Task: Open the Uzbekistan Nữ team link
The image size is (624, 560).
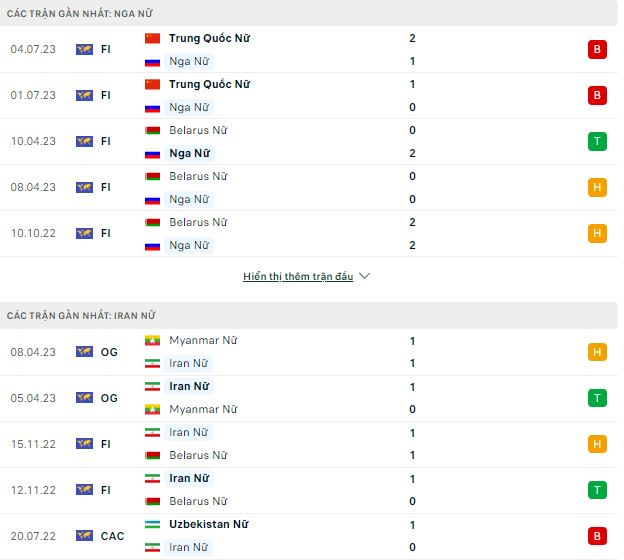Action: pos(208,524)
